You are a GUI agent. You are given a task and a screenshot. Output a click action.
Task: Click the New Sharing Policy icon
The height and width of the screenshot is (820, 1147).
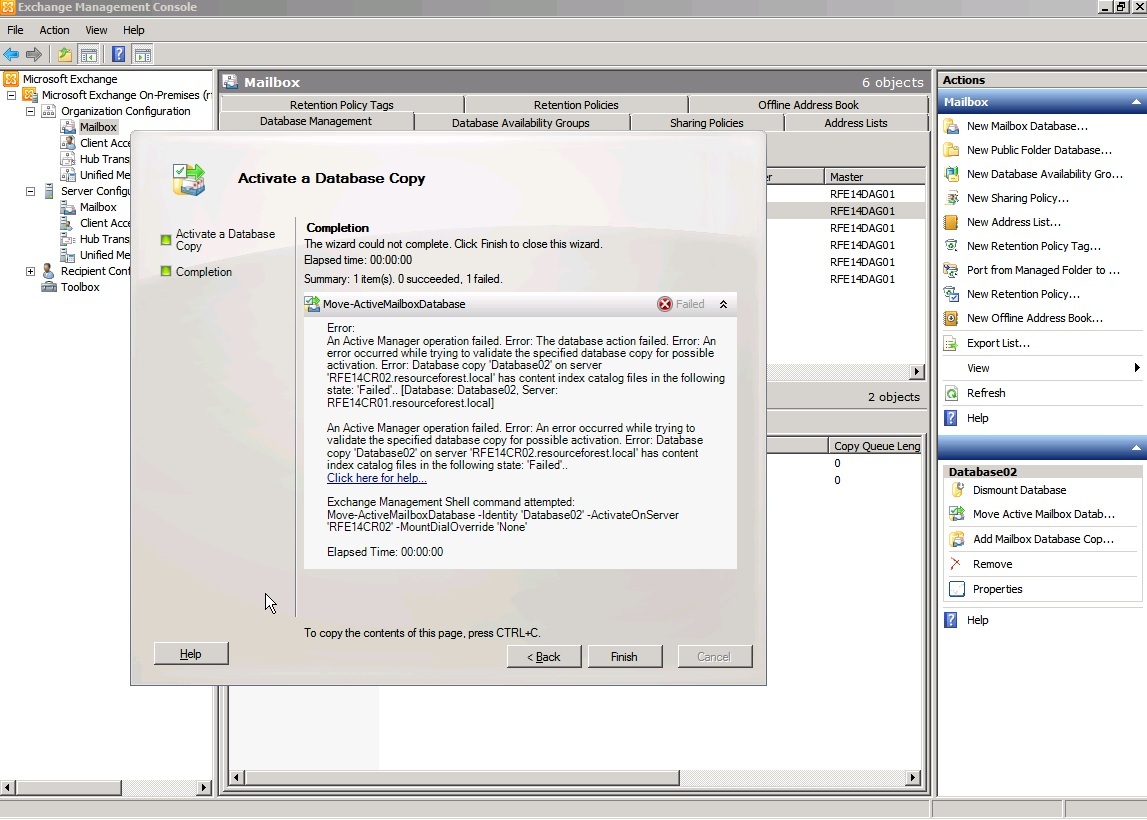point(951,198)
